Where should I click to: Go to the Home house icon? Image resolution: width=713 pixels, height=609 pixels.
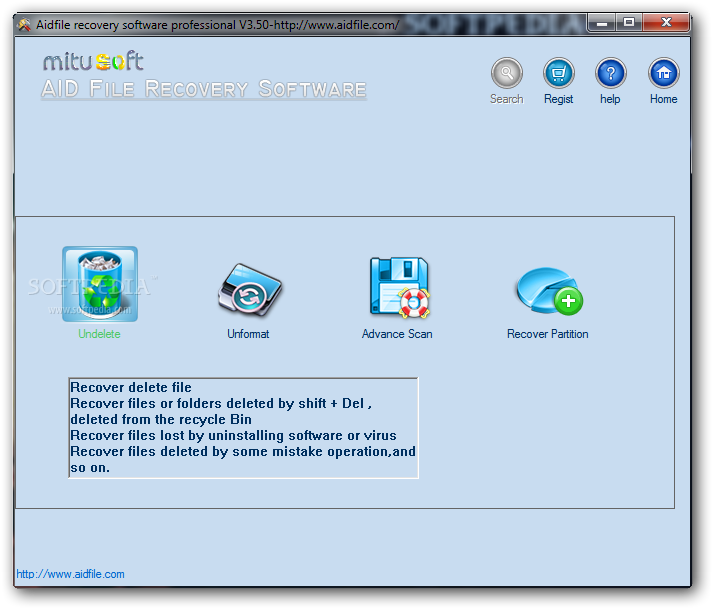click(663, 74)
